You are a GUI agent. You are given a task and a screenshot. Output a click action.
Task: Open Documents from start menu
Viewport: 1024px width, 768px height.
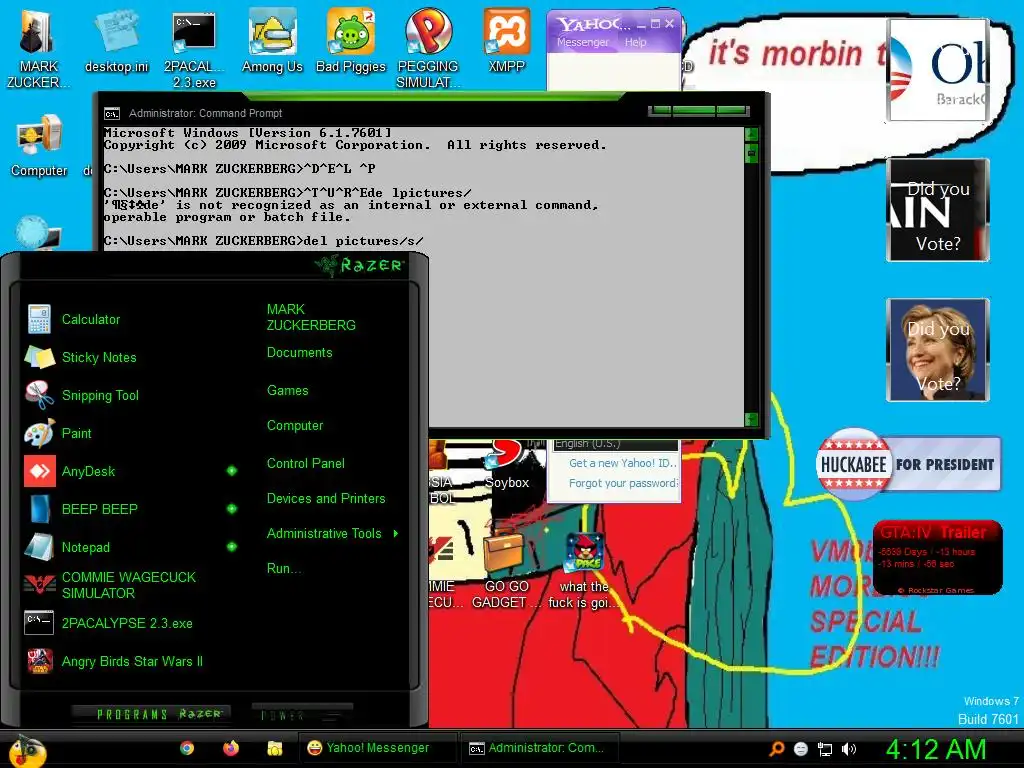(299, 353)
